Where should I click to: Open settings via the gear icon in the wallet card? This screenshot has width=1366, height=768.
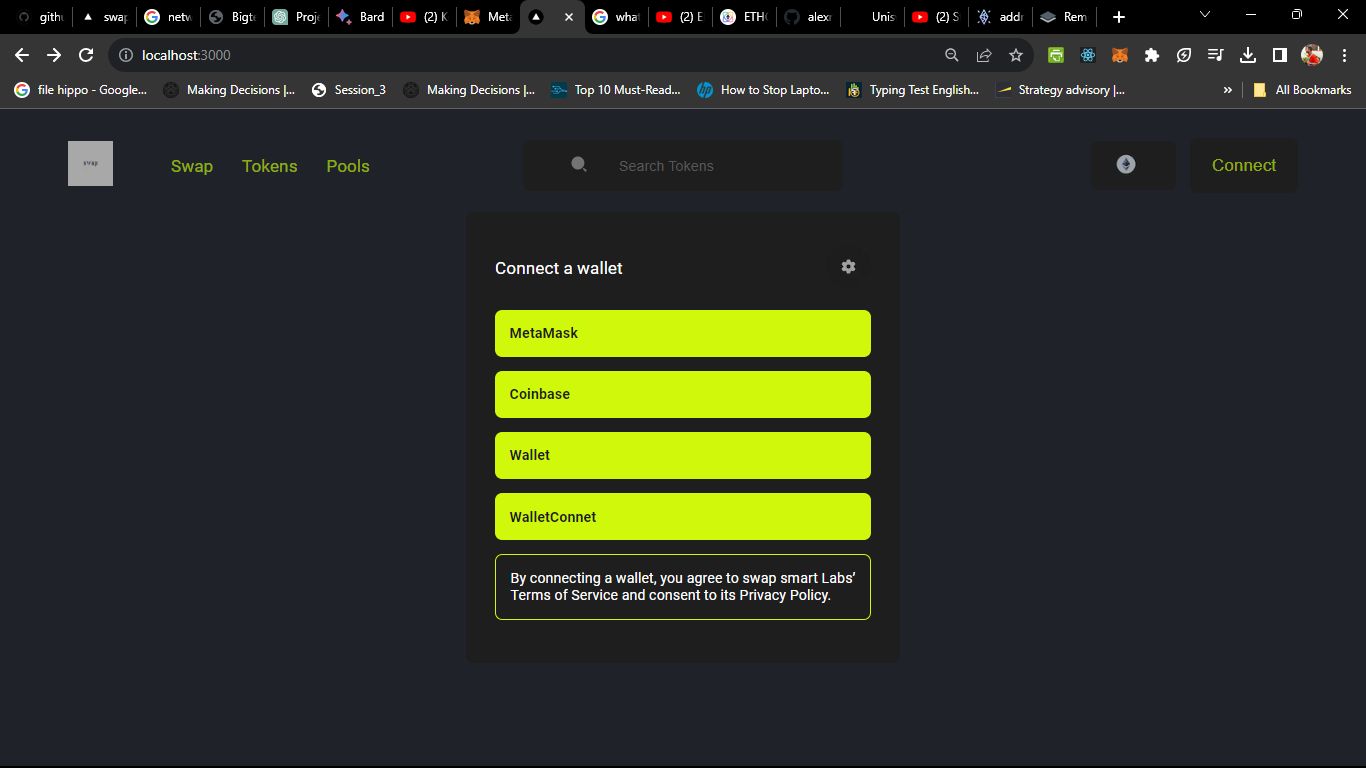point(848,267)
